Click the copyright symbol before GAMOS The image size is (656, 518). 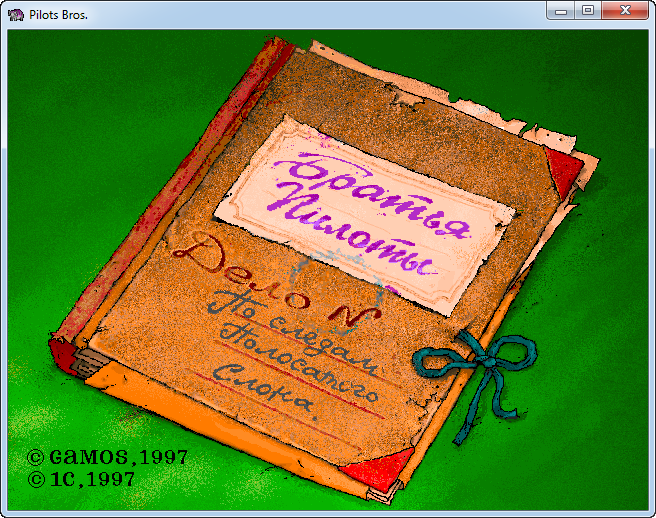click(35, 457)
